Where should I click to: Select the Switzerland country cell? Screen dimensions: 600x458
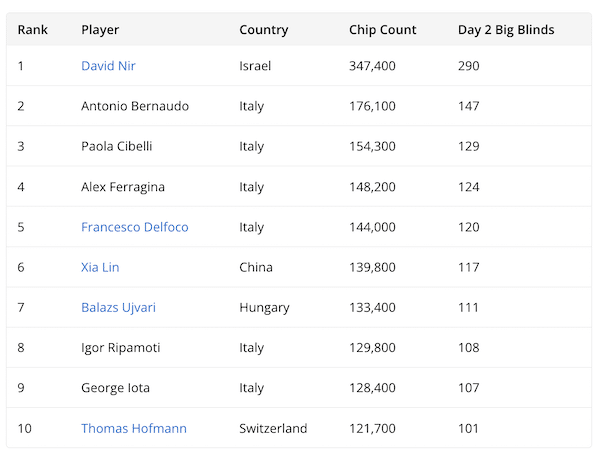coord(273,429)
